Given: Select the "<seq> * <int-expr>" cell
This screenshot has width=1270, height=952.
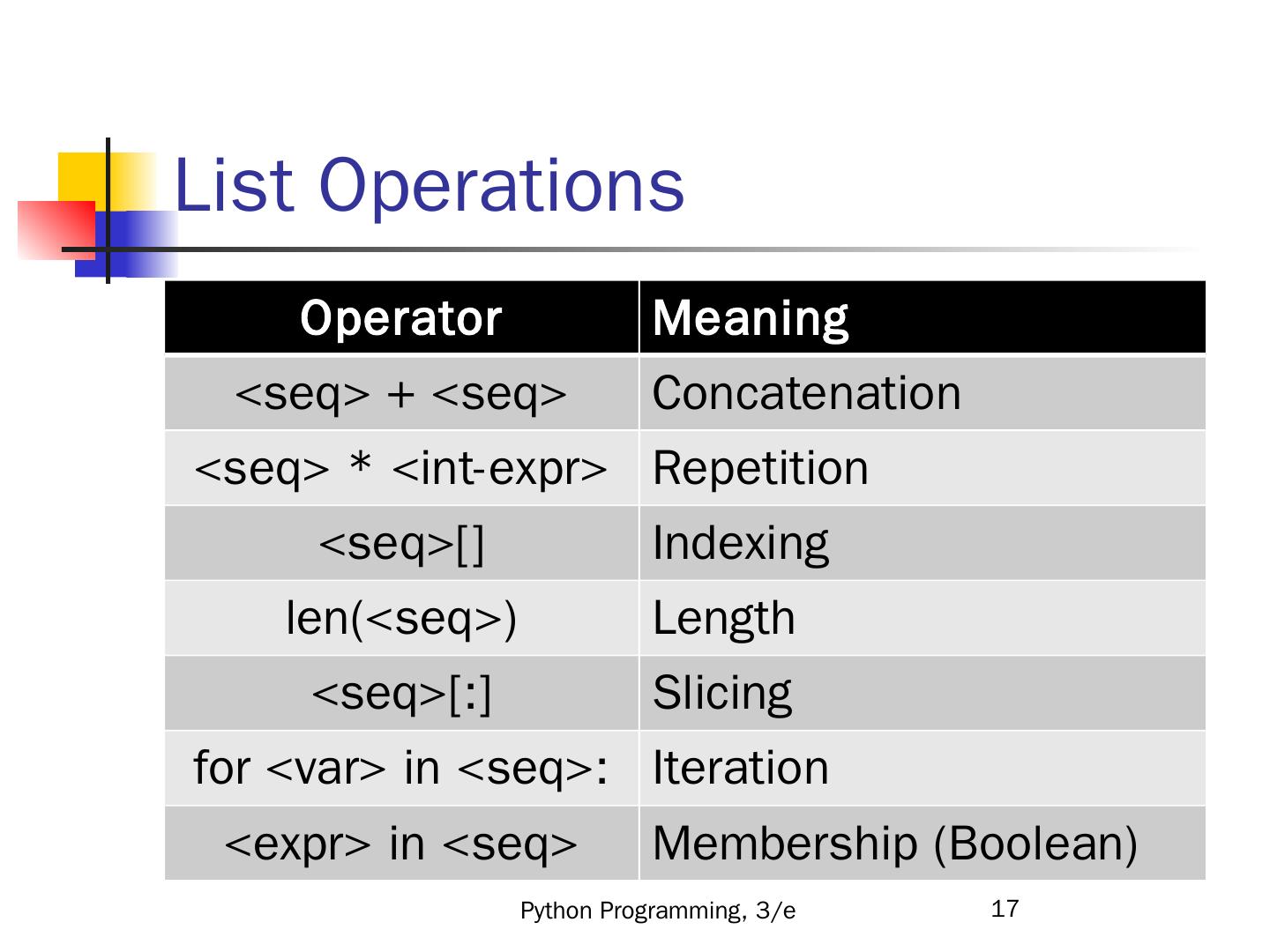Looking at the screenshot, I should [401, 468].
